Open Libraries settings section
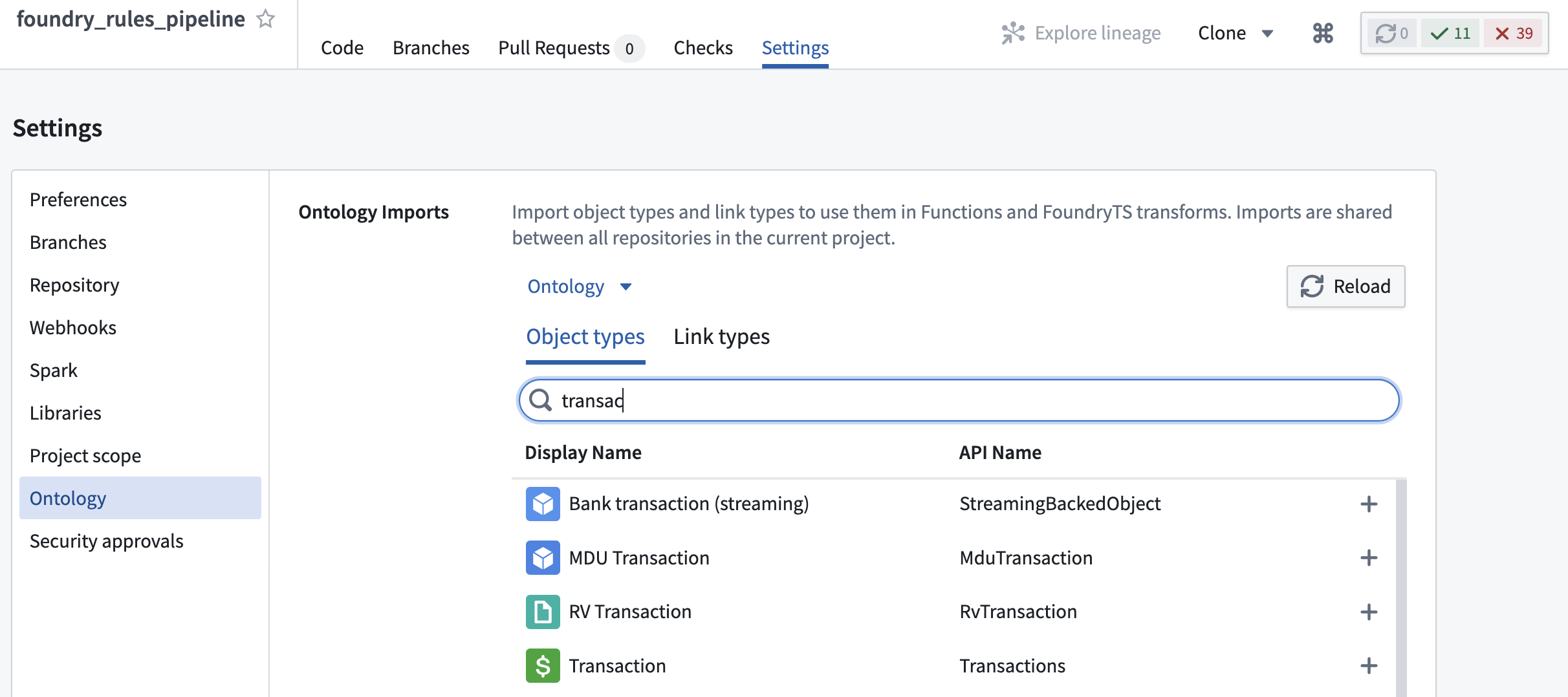This screenshot has height=697, width=1568. click(65, 413)
